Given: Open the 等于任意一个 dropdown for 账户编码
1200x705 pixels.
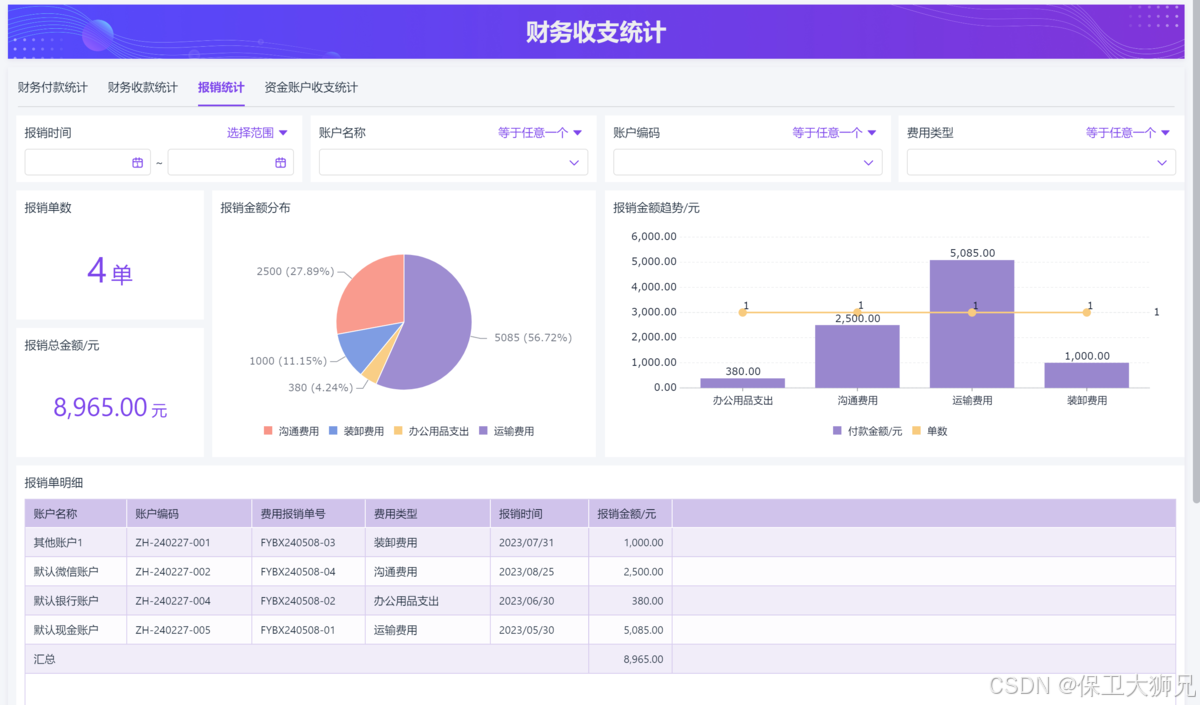Looking at the screenshot, I should tap(834, 132).
